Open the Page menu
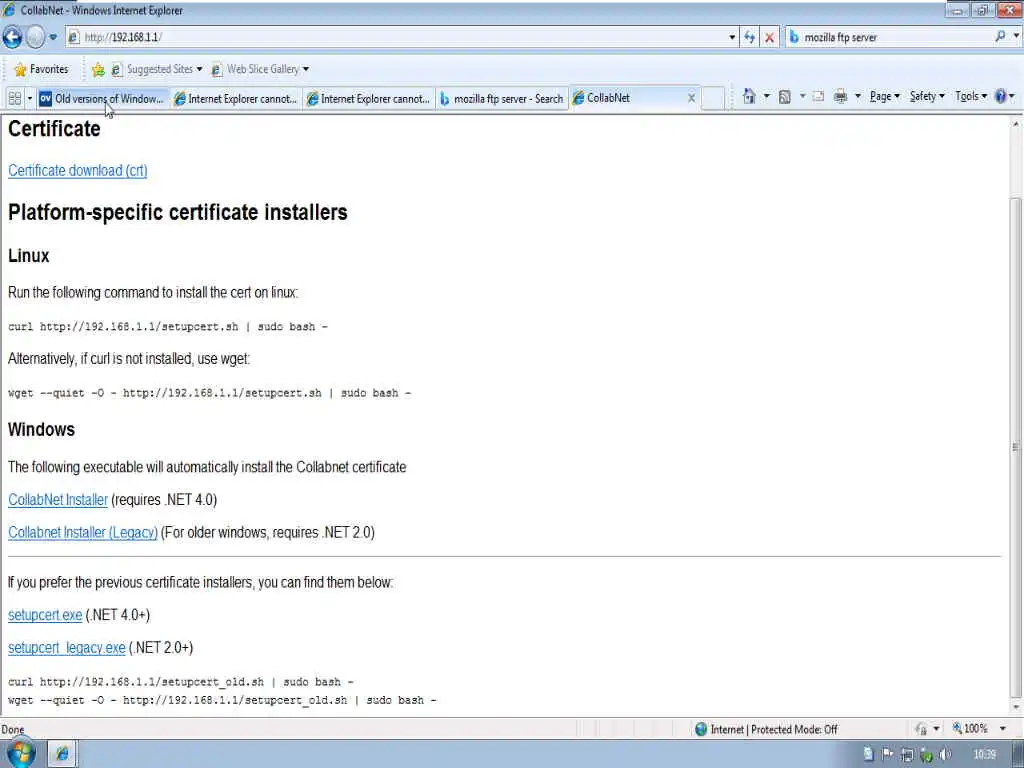Image resolution: width=1024 pixels, height=768 pixels. click(x=884, y=97)
